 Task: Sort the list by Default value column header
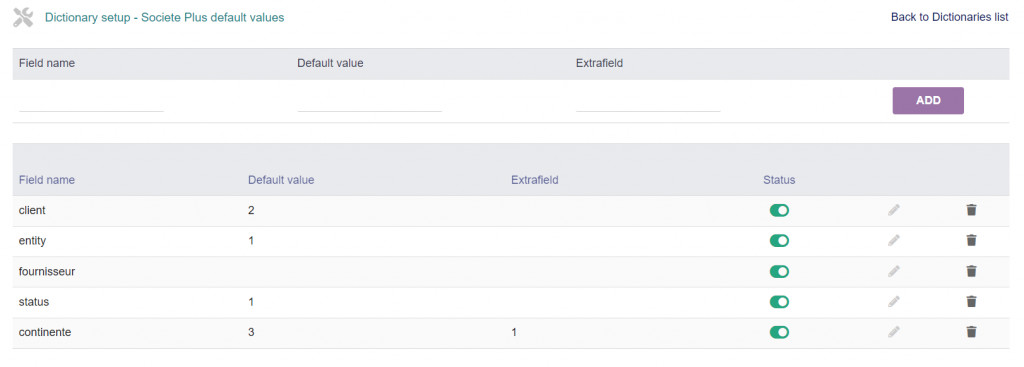pyautogui.click(x=281, y=180)
